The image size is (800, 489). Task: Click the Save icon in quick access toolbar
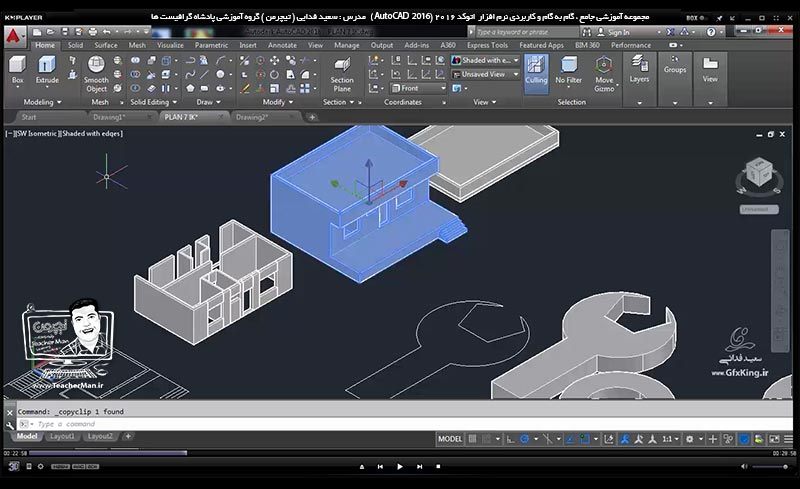tap(65, 32)
